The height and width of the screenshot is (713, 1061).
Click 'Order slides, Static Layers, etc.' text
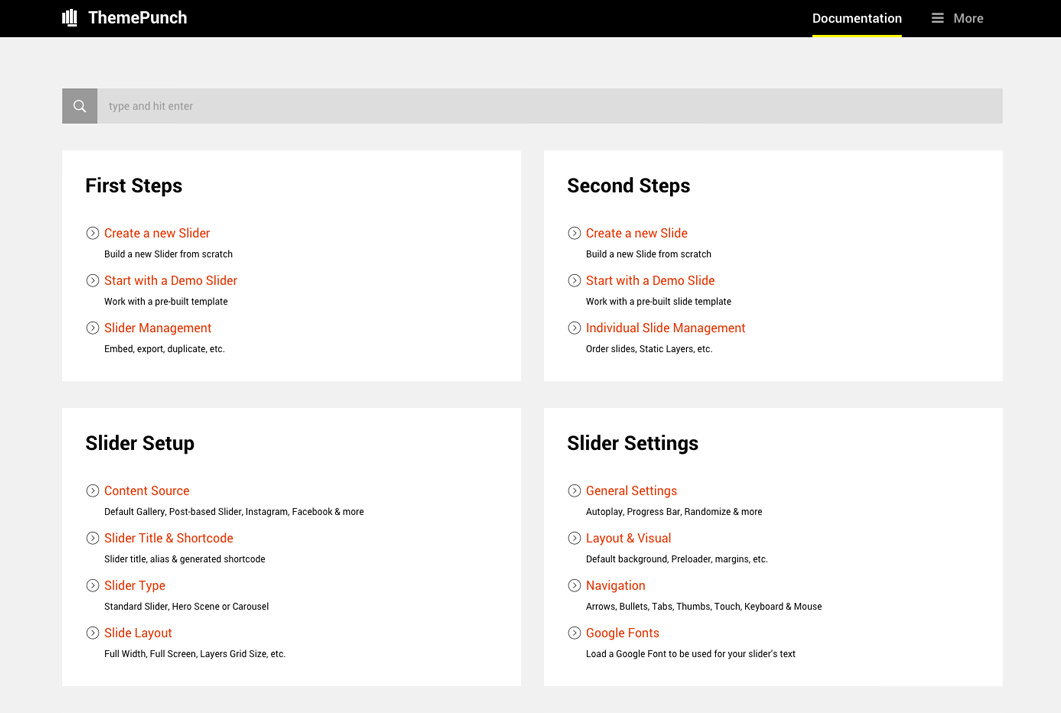[x=649, y=349]
